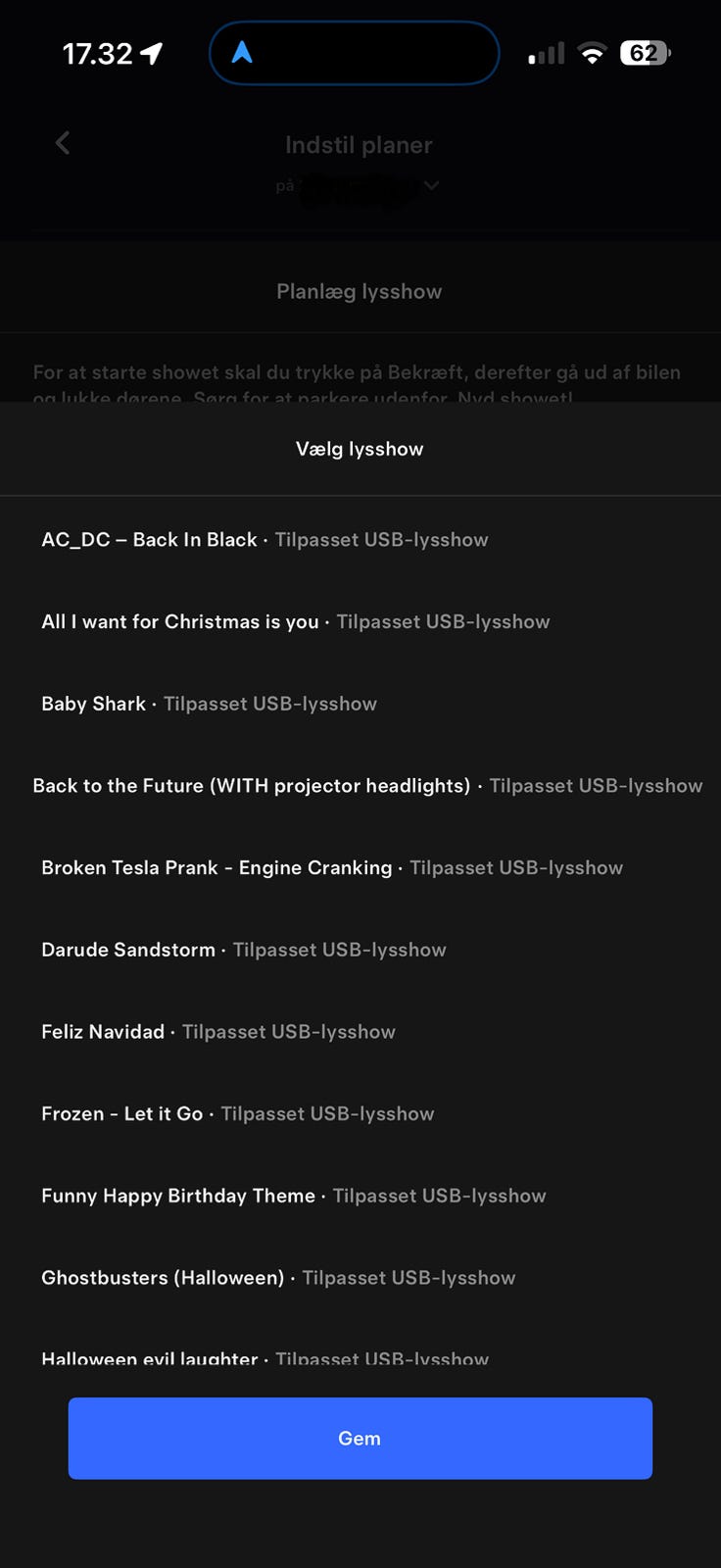Select Back to the Future lightshow
The width and height of the screenshot is (721, 1568).
pos(367,786)
